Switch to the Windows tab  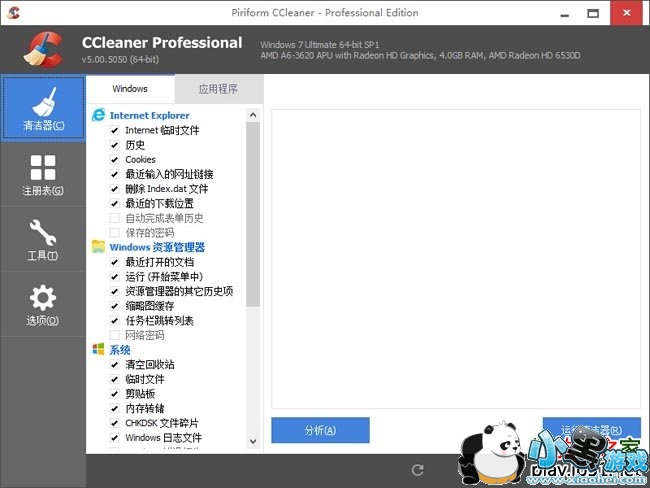point(130,89)
